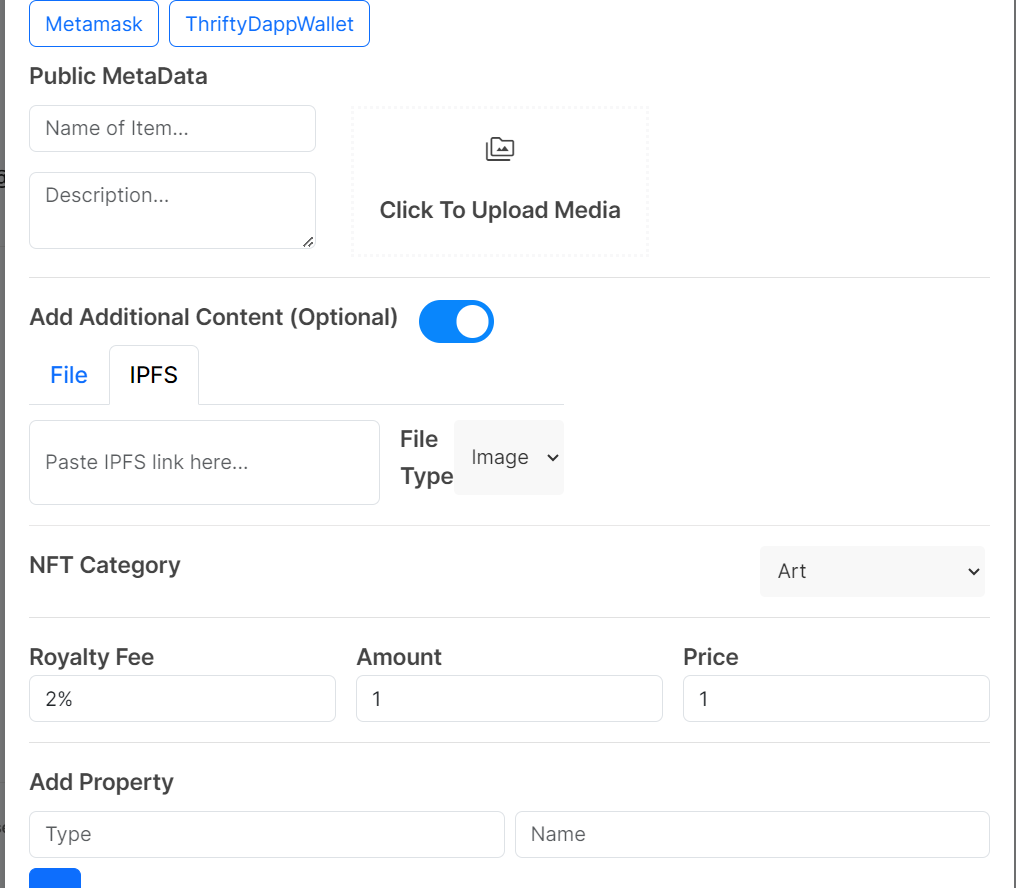Screen dimensions: 1016x888
Task: Focus the property Name field
Action: 752,834
